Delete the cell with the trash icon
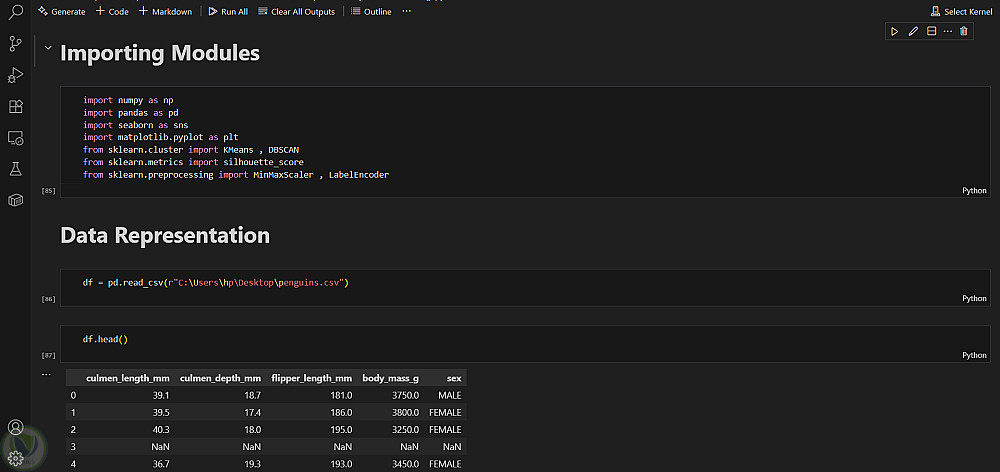1000x472 pixels. [964, 32]
